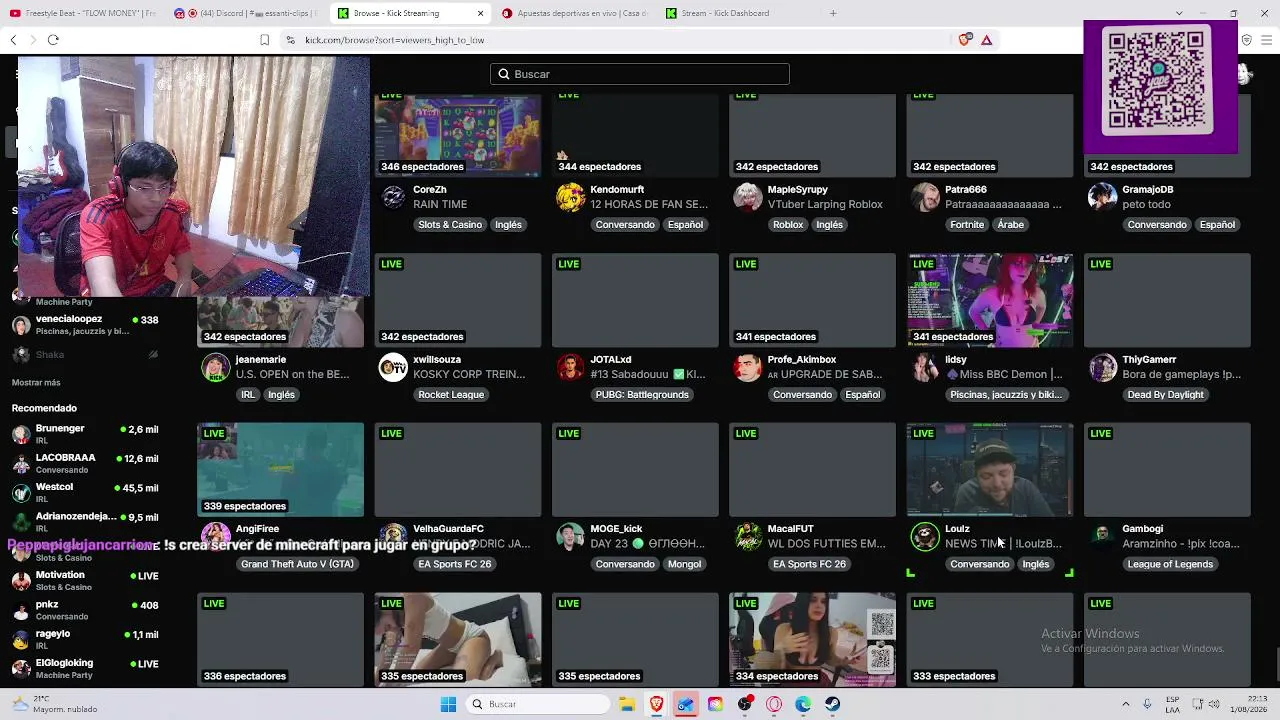Bookmark this page with the bookmark icon

click(264, 40)
